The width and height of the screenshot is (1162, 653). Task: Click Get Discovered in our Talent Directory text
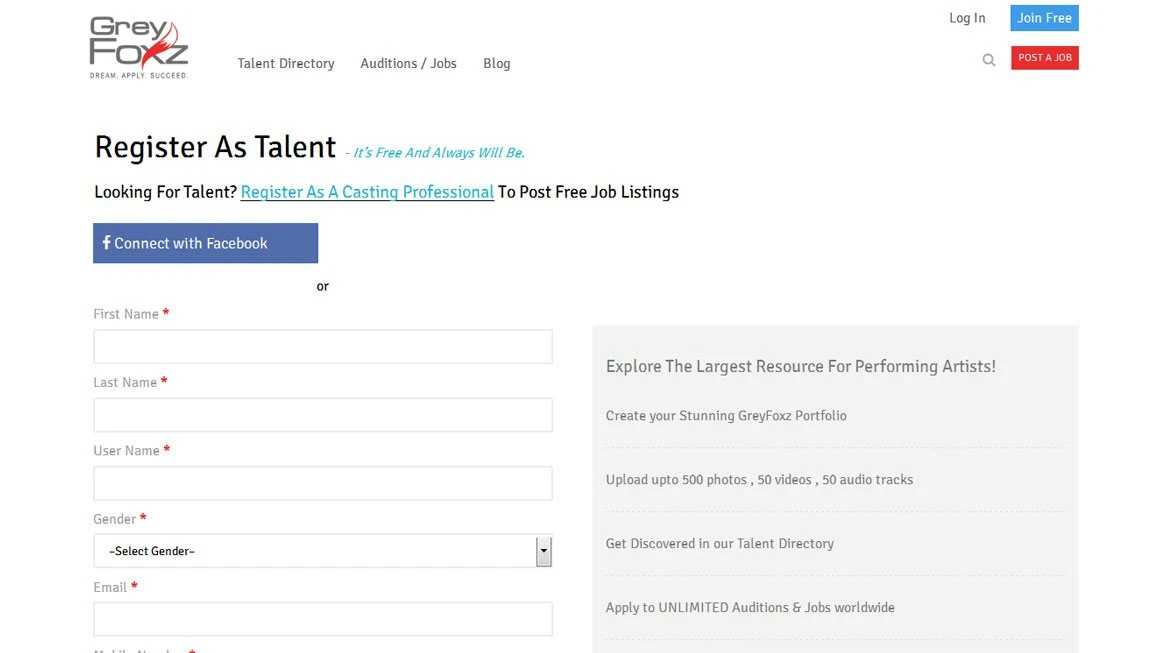(720, 543)
